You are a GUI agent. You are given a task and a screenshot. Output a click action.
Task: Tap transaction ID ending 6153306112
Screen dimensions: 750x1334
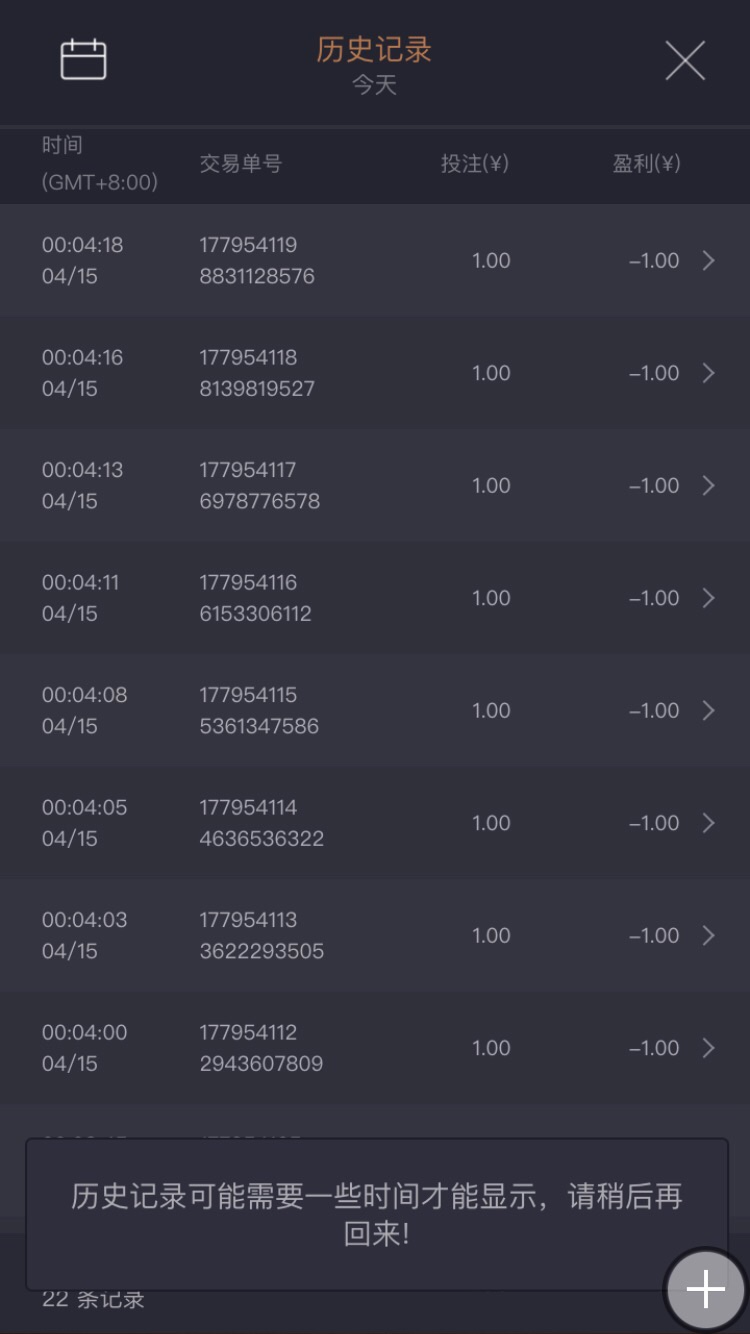tap(256, 598)
